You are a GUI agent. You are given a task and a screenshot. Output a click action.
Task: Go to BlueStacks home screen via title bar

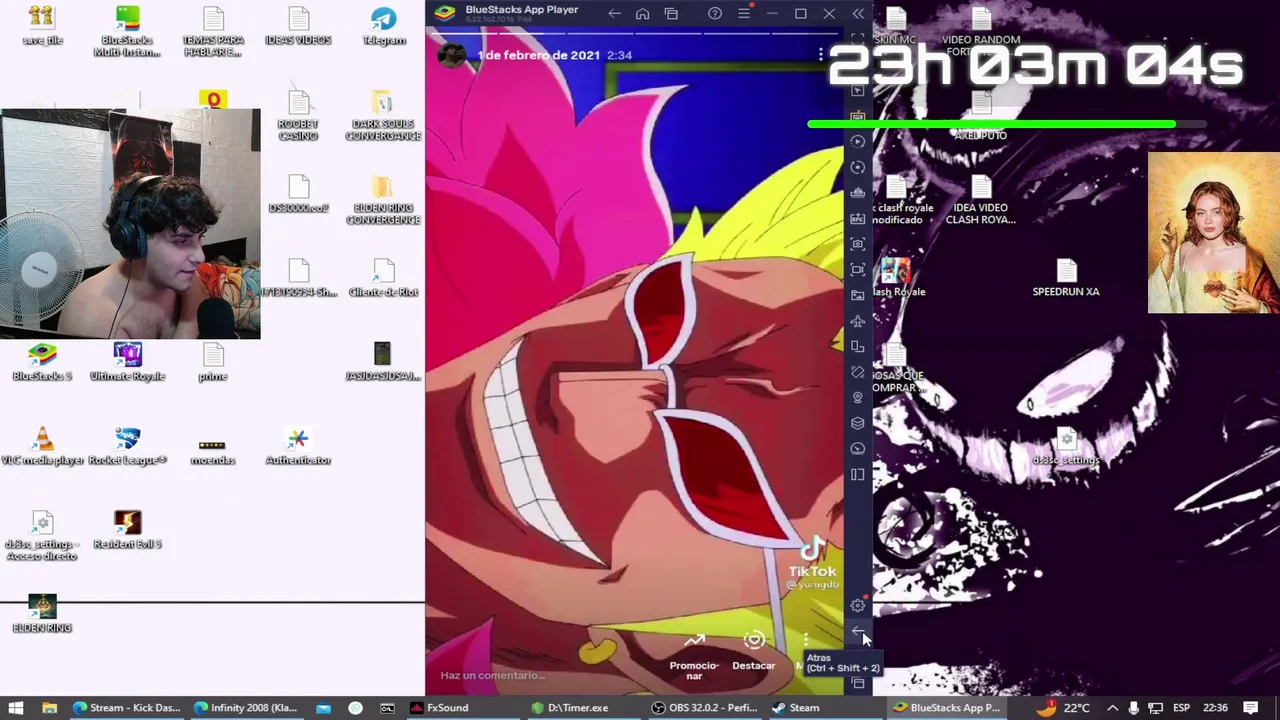[642, 14]
